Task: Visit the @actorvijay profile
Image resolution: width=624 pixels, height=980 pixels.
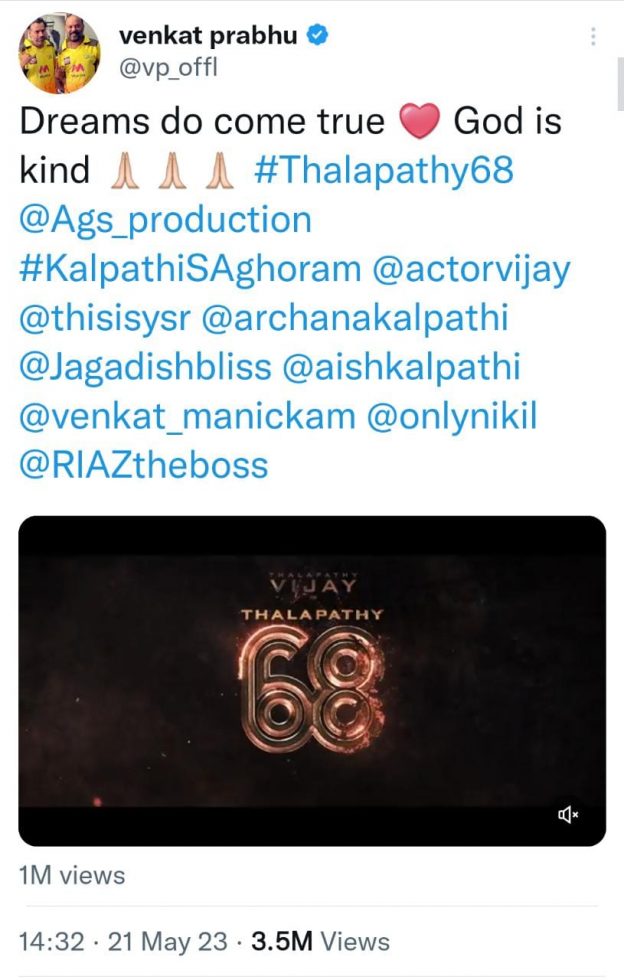Action: 471,271
